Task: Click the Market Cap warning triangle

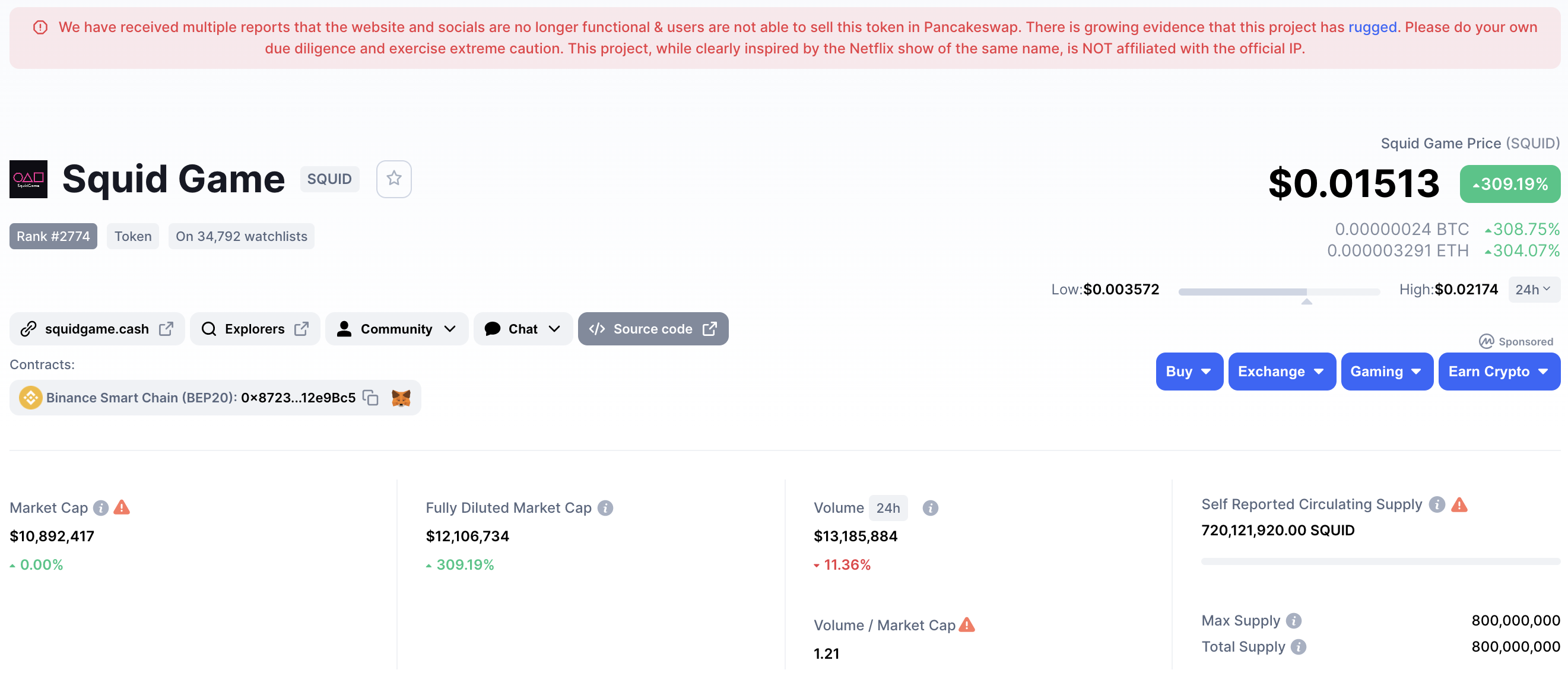Action: [122, 507]
